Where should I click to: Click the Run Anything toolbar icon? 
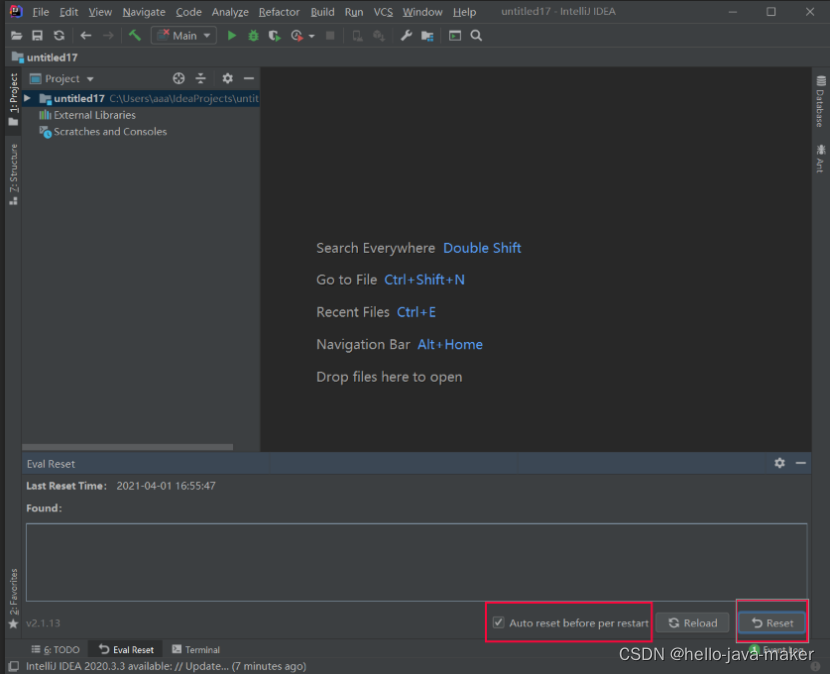455,35
